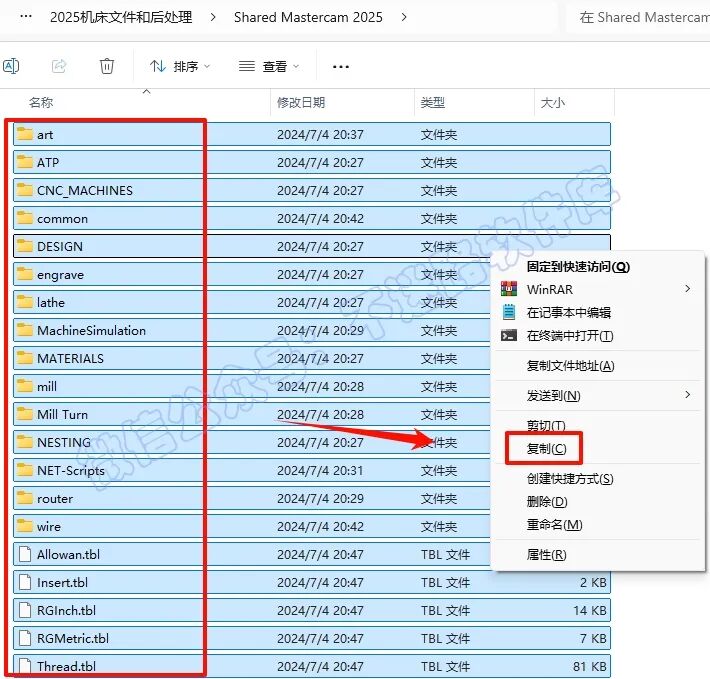
Task: Sort by 类型 column header
Action: [432, 102]
